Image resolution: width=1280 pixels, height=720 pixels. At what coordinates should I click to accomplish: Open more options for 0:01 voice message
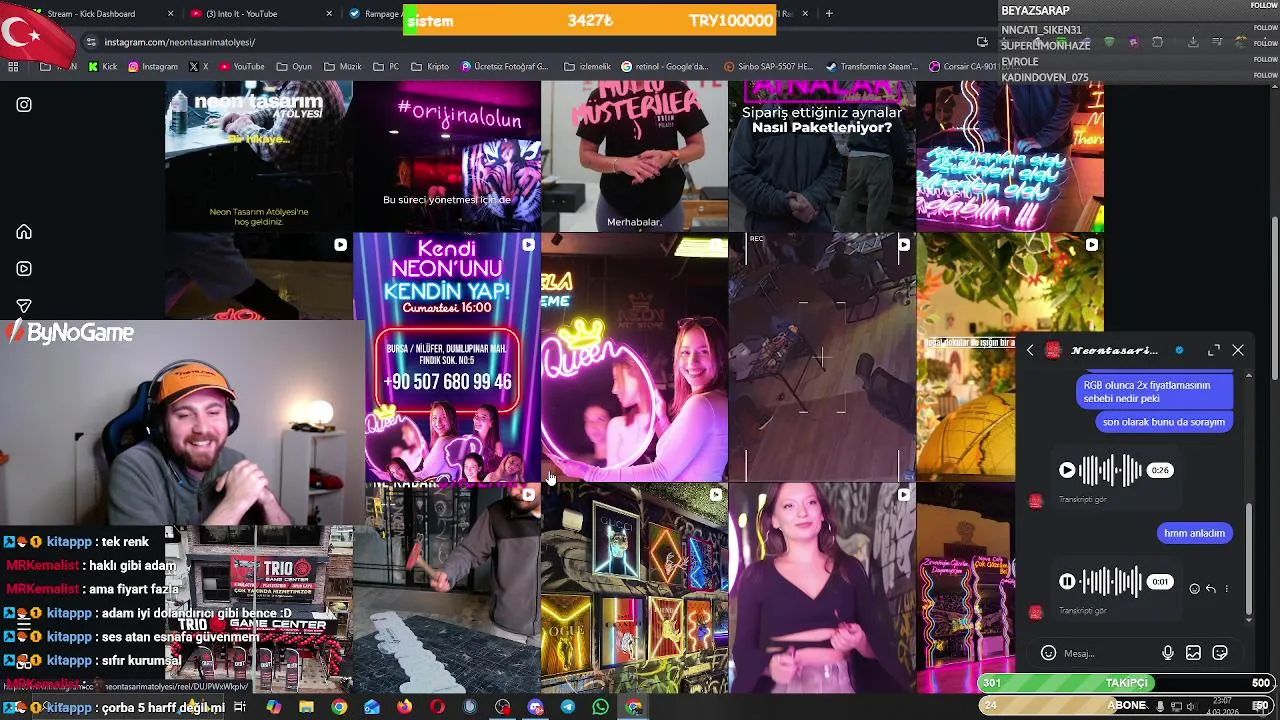click(x=1227, y=589)
